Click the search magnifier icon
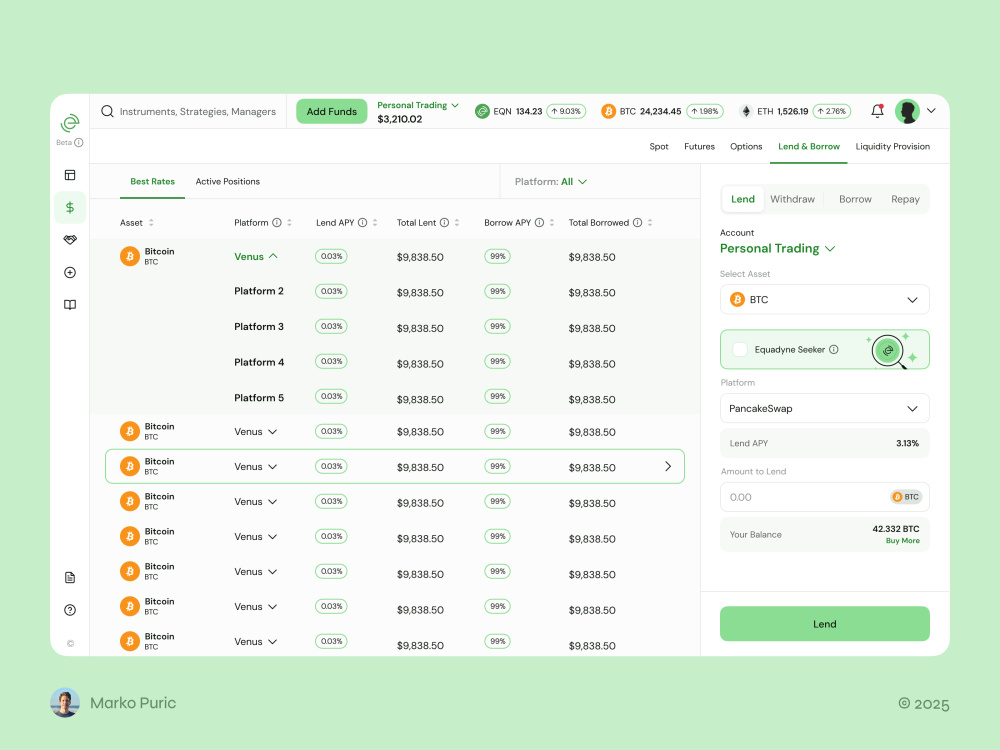 107,111
